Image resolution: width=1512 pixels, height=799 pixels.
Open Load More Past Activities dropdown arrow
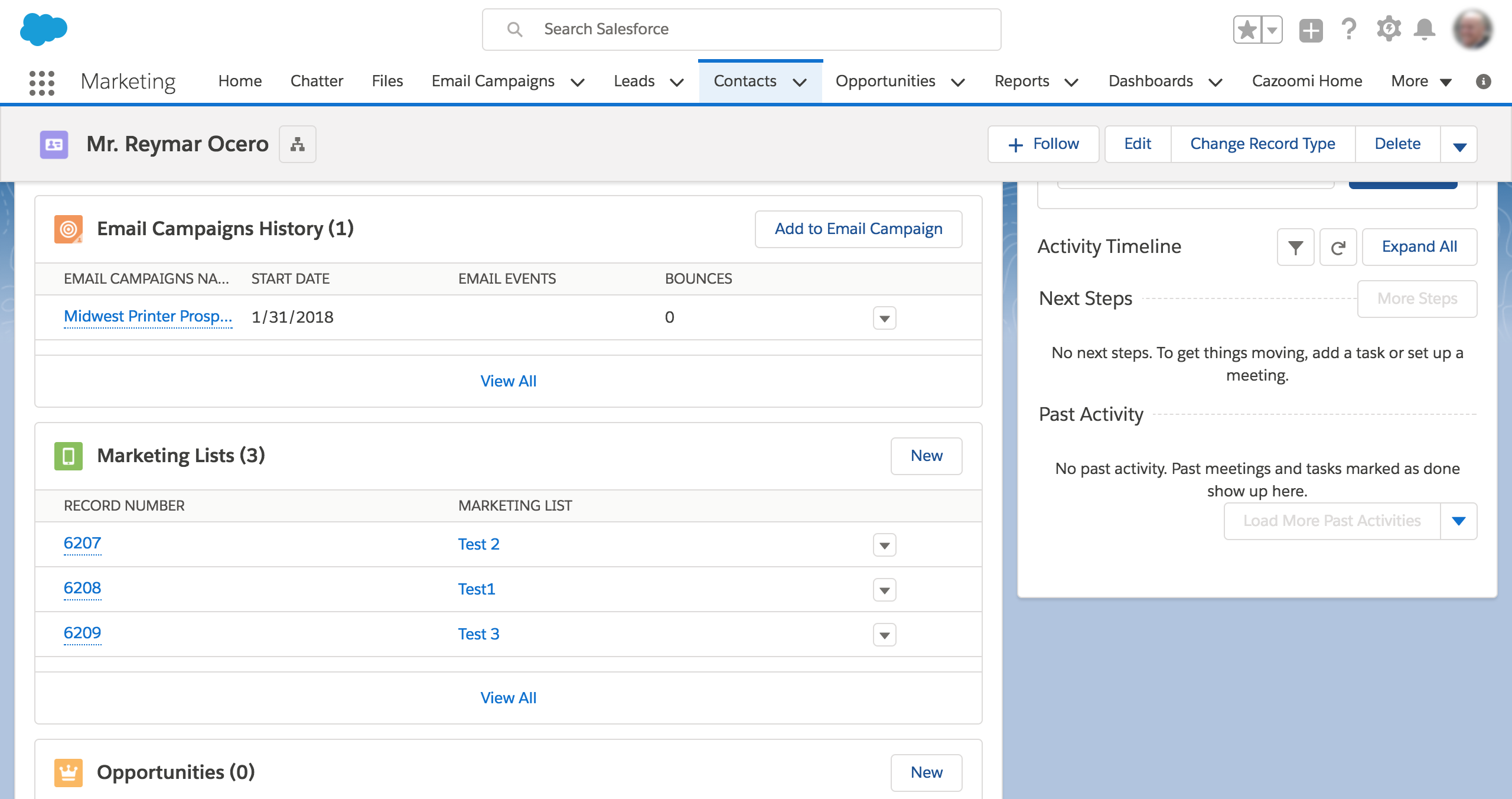tap(1458, 521)
